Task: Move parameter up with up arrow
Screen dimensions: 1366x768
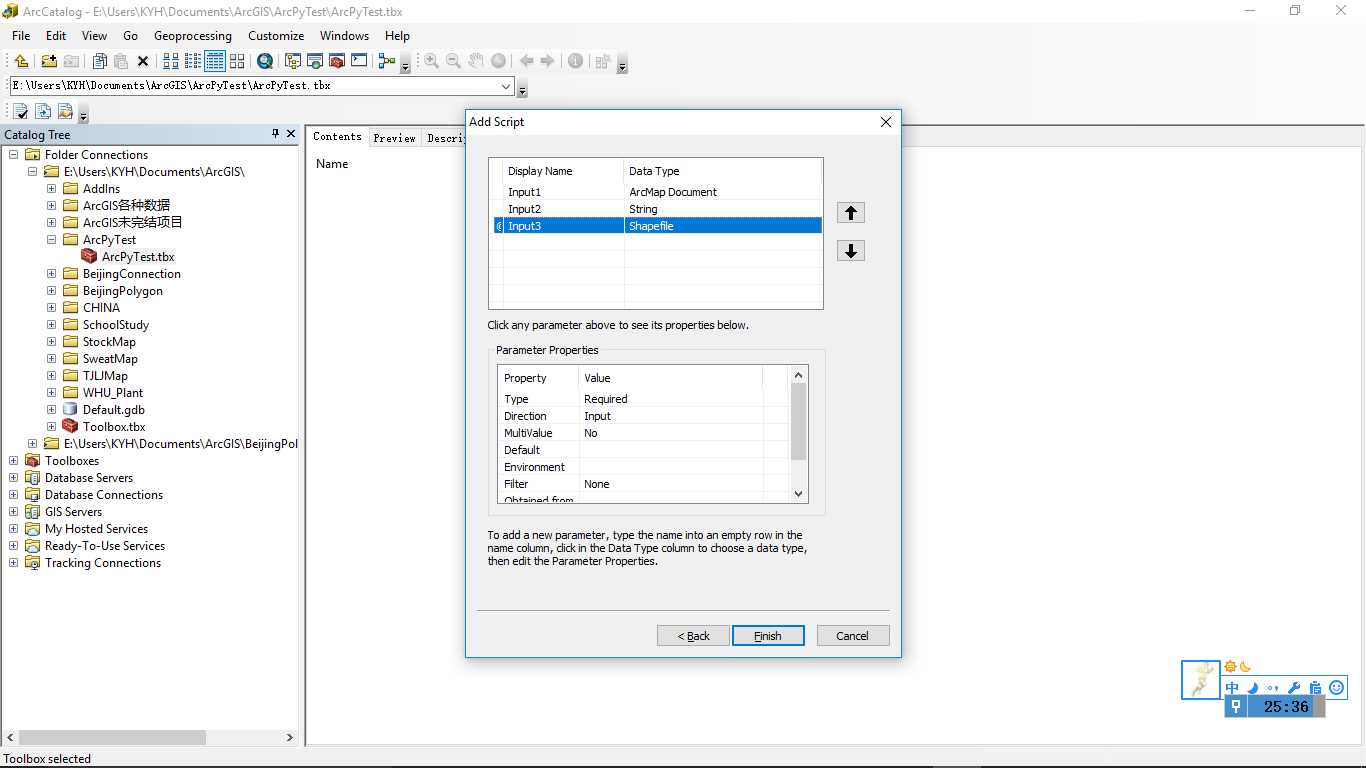Action: (x=851, y=213)
